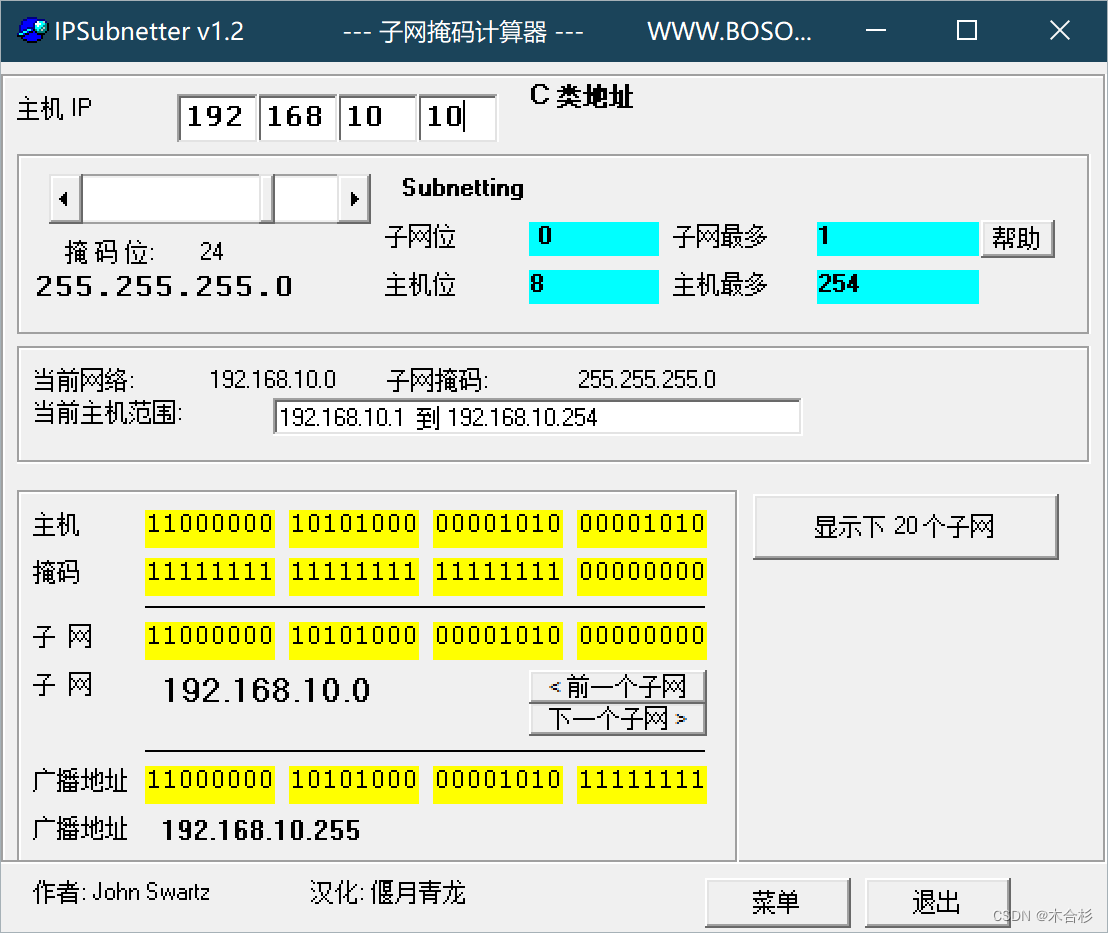Click the 退出 exit button
1108x933 pixels.
coord(937,902)
